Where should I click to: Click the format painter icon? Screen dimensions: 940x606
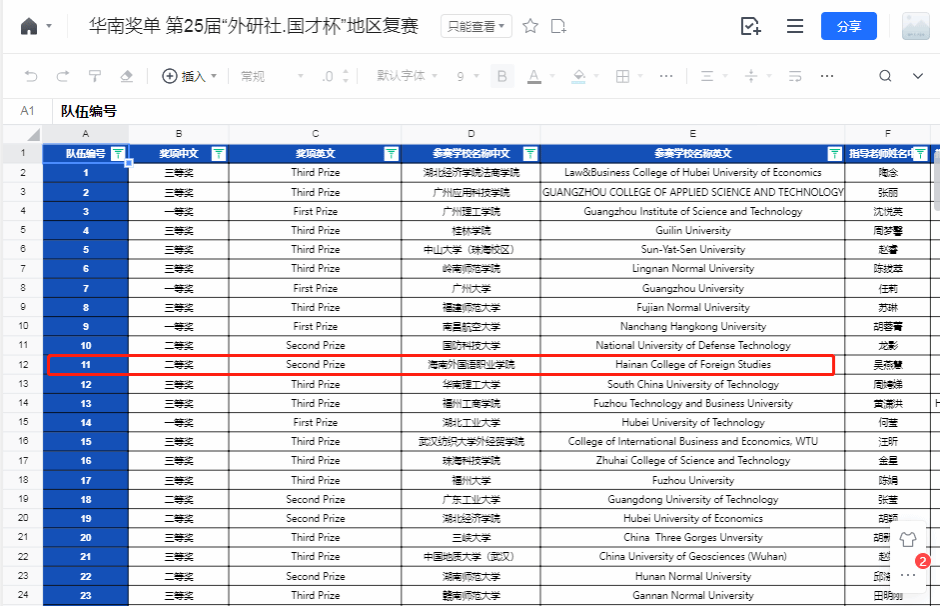[95, 76]
